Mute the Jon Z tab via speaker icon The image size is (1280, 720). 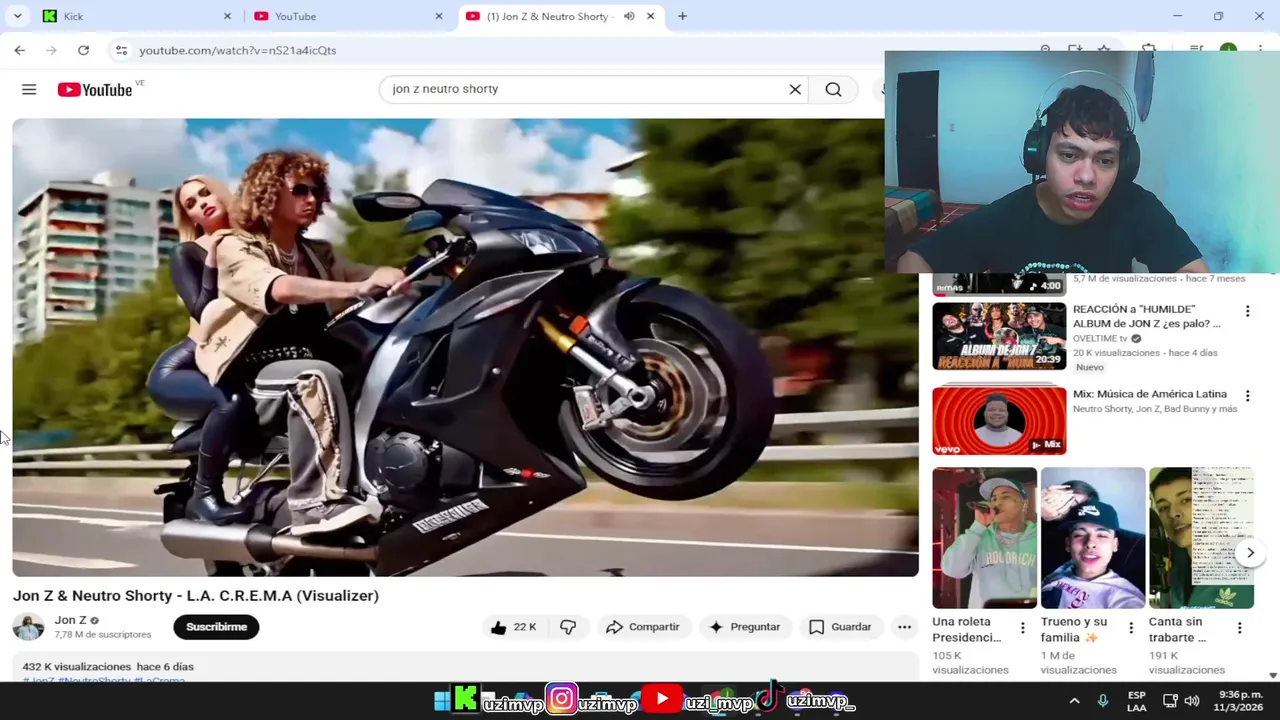[629, 16]
